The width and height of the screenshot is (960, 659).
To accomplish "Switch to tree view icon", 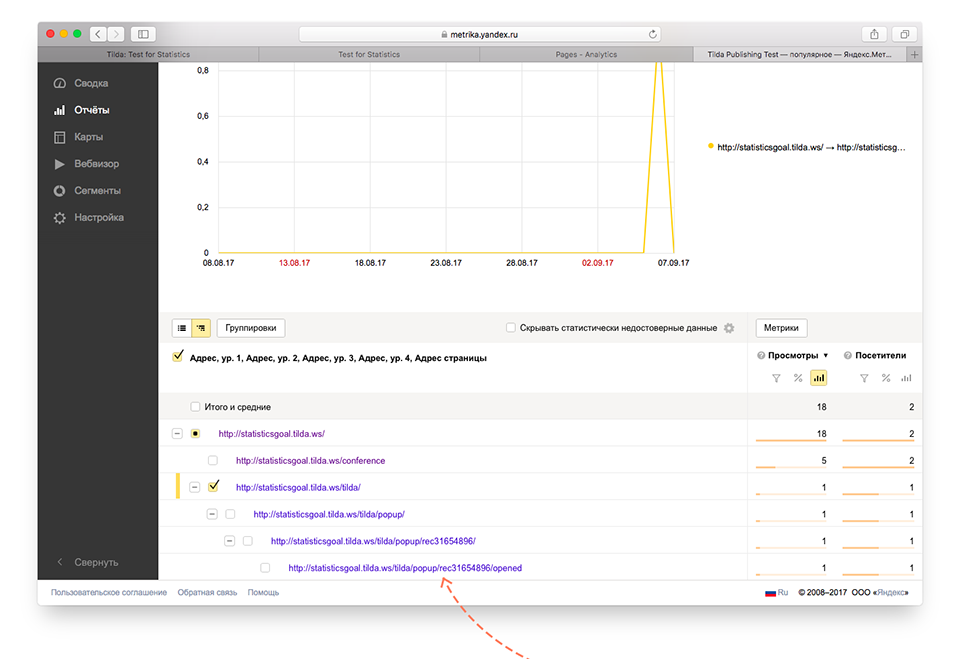I will pos(201,328).
